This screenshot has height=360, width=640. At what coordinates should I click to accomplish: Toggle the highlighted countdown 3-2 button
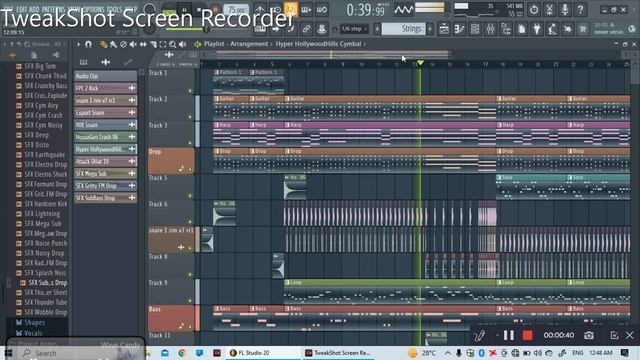[291, 9]
